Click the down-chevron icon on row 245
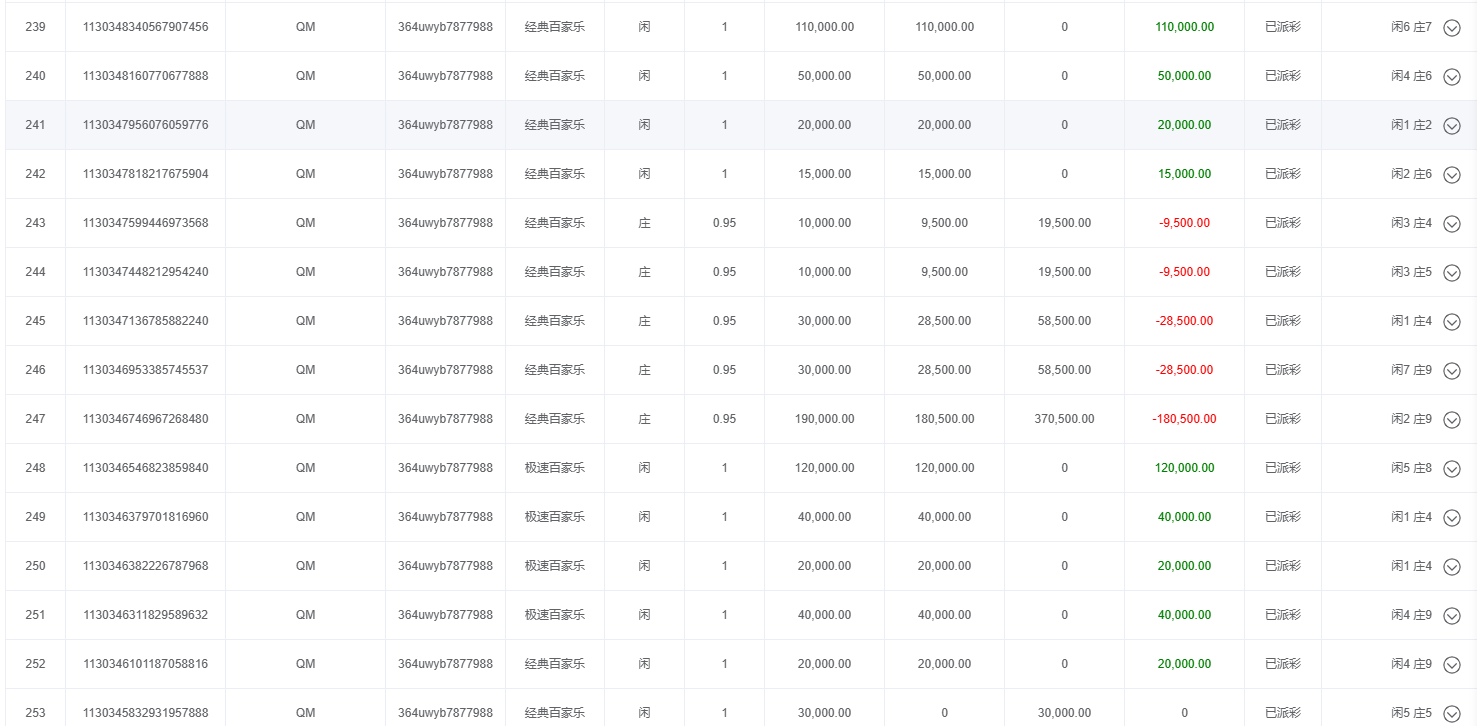1477x726 pixels. (1452, 322)
